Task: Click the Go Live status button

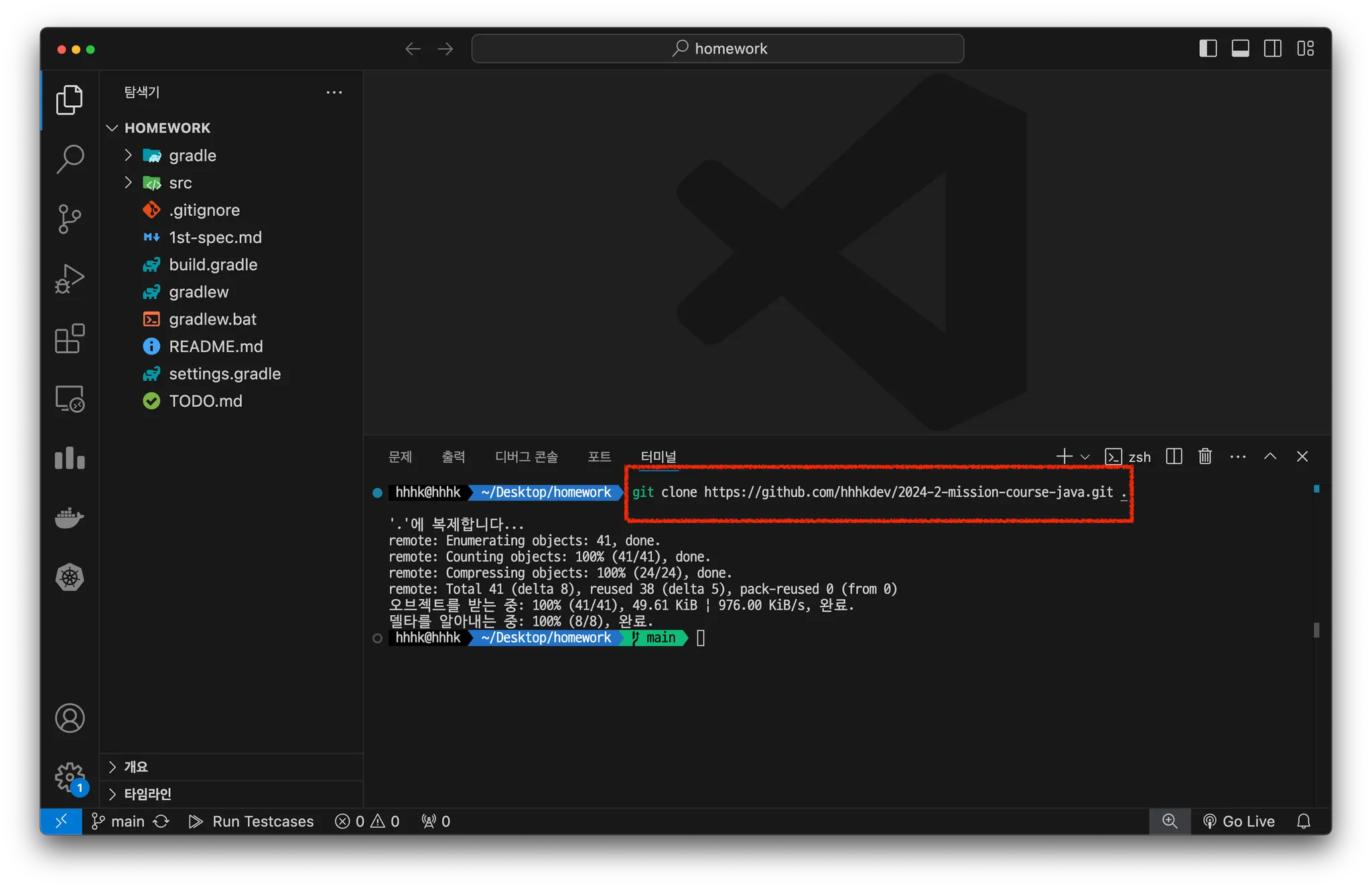Action: pyautogui.click(x=1239, y=821)
